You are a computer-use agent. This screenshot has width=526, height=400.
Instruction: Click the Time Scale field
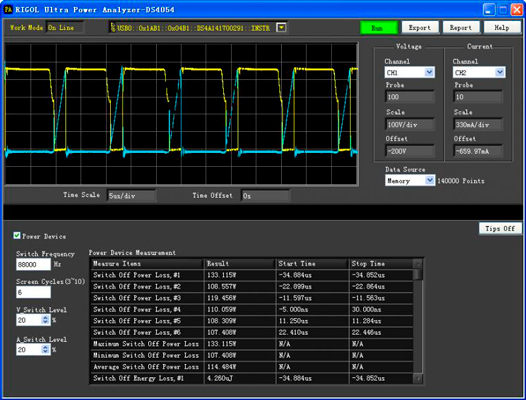(x=132, y=196)
